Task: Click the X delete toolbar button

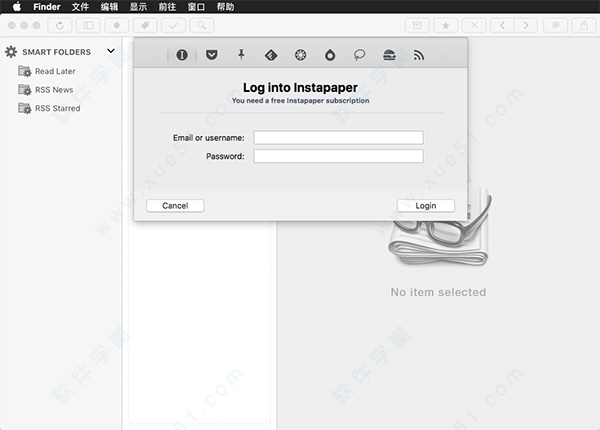Action: 474,25
